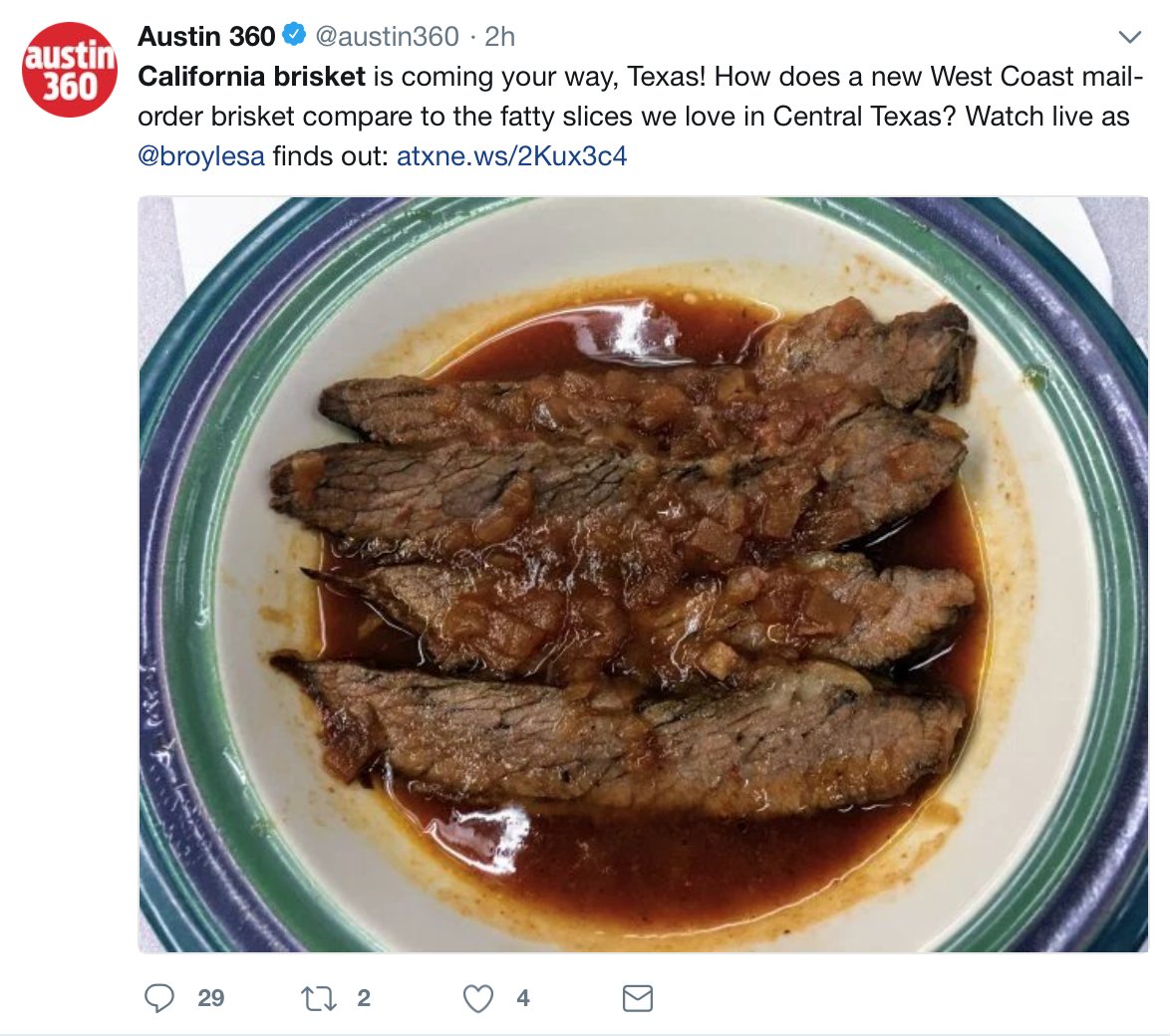Open the @austin360 handle
Screen dimensions: 1170x1036
pyautogui.click(x=387, y=37)
